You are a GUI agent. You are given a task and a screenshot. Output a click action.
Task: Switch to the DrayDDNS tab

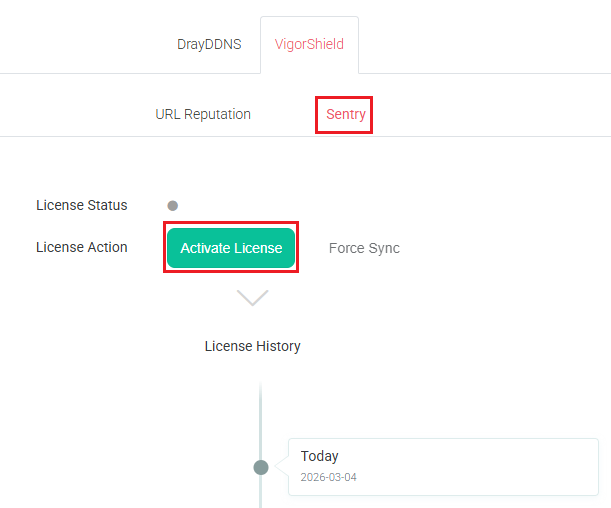pyautogui.click(x=209, y=44)
